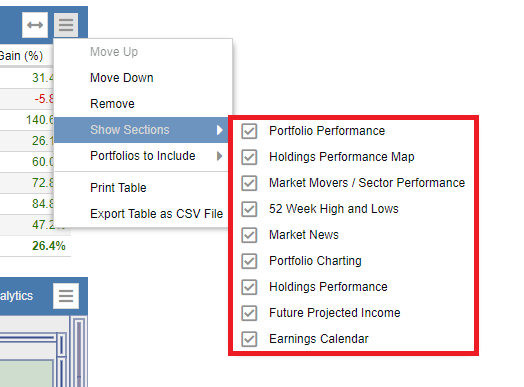Uncheck the Earnings Calendar checkbox
Viewport: 524px width, 387px height.
pos(249,339)
